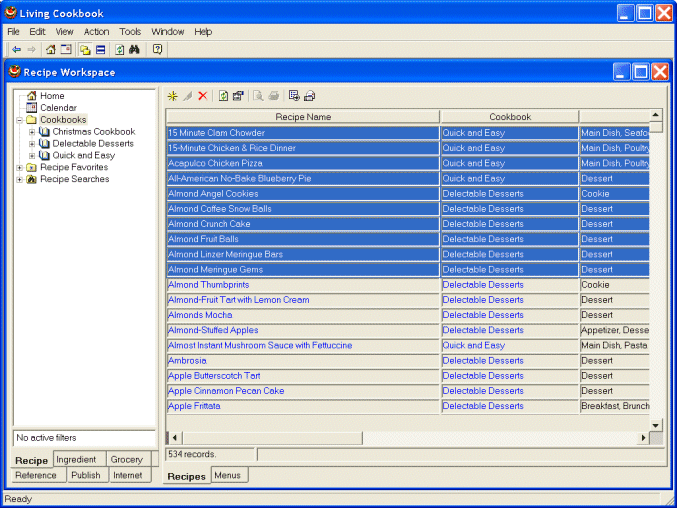Open the calendar icon in main toolbar

click(x=66, y=50)
